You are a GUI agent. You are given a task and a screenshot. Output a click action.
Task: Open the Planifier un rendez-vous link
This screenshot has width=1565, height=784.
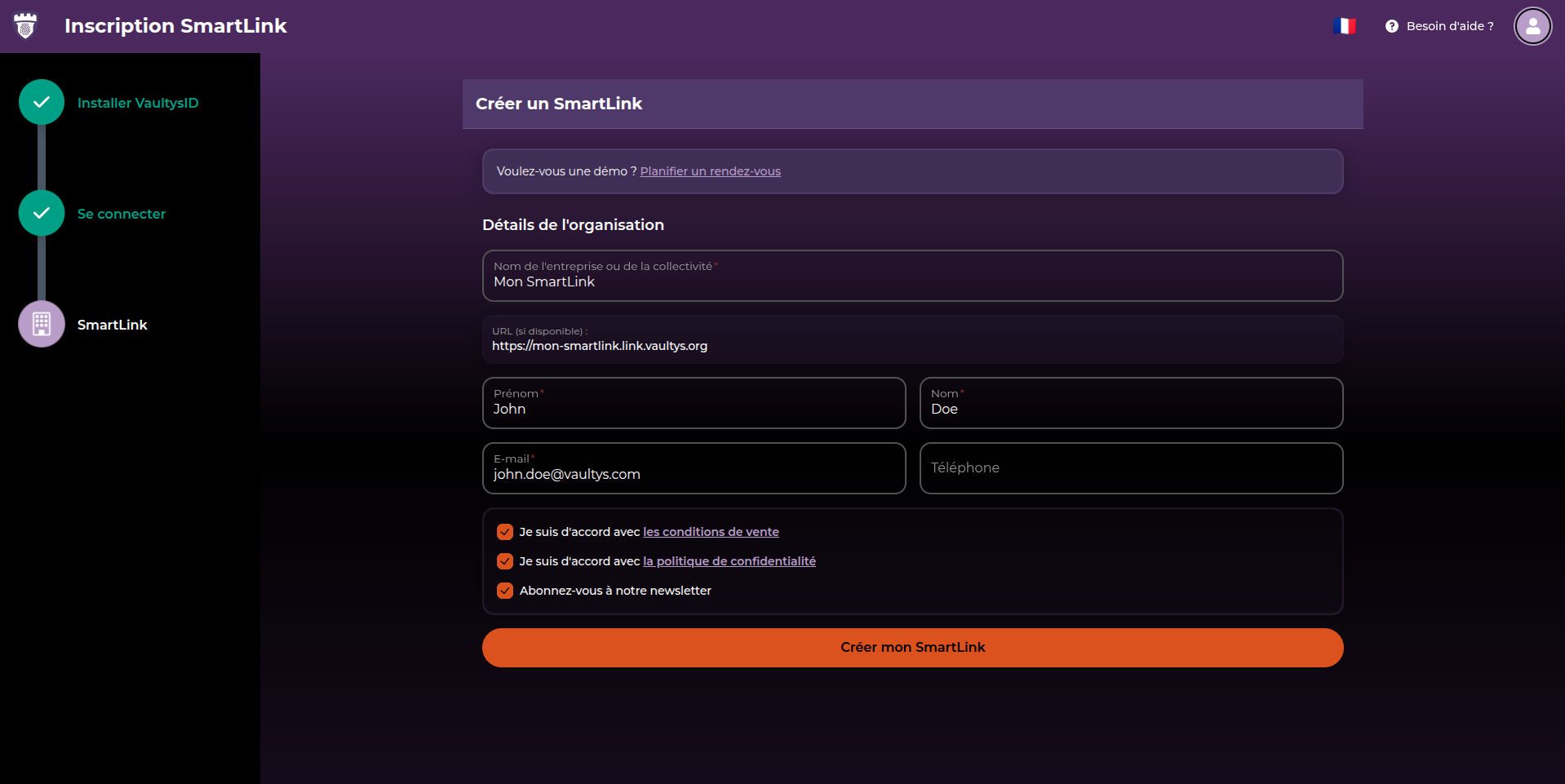[710, 171]
